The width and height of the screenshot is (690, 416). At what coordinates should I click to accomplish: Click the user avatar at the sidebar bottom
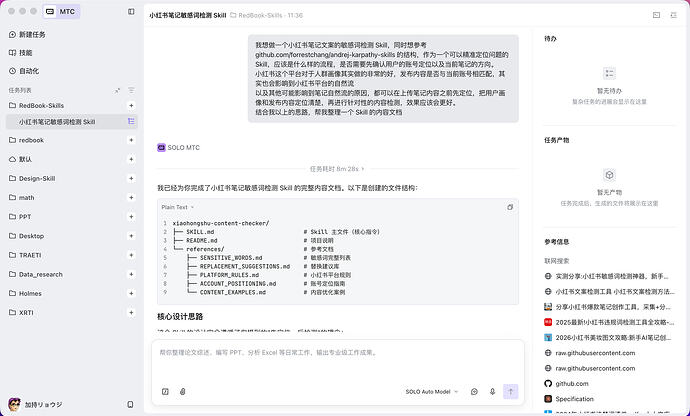[15, 404]
